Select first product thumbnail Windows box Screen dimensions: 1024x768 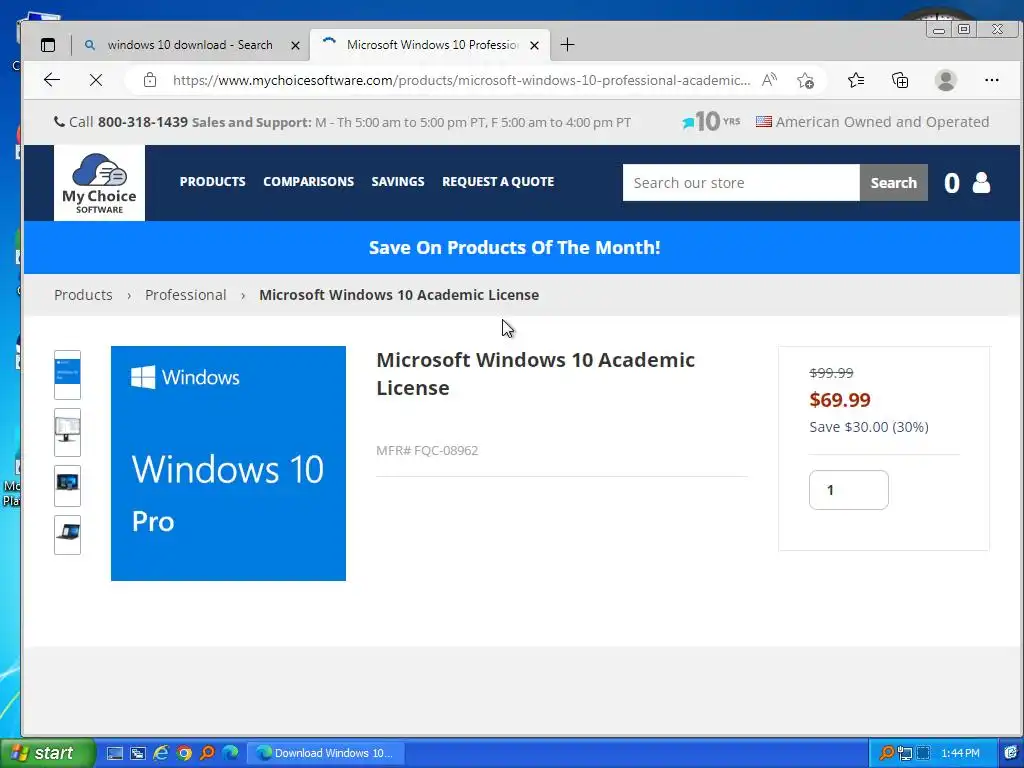coord(67,375)
